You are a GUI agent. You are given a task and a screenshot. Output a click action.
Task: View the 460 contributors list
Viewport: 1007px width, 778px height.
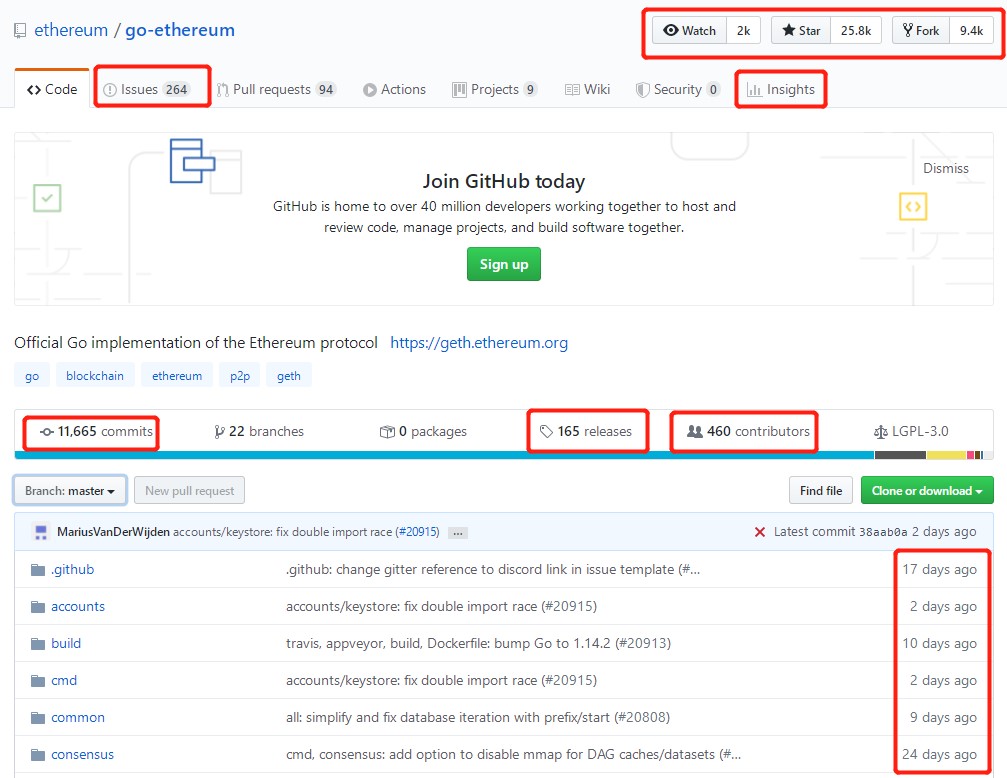tap(748, 431)
